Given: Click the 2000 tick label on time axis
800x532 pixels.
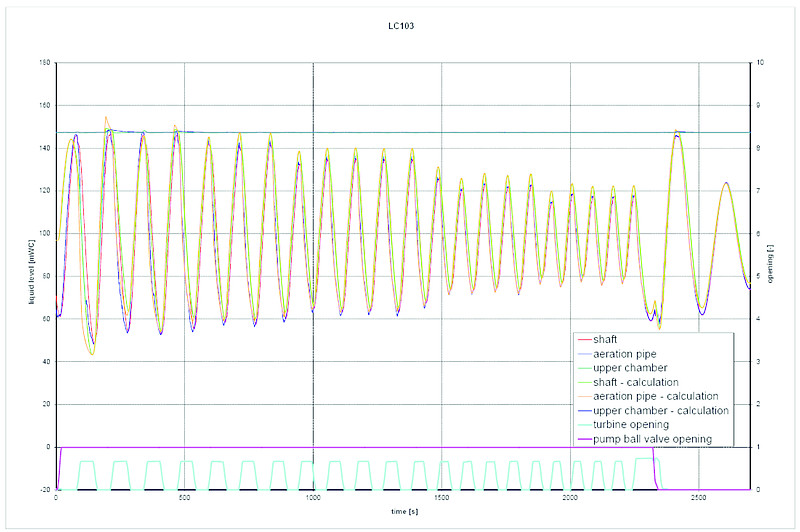Looking at the screenshot, I should [570, 498].
